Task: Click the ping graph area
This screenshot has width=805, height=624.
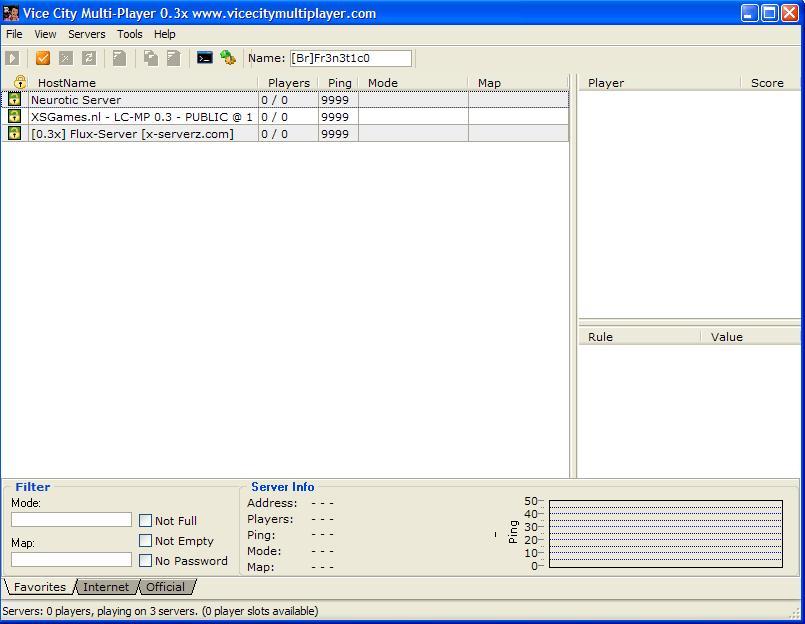Action: [666, 534]
